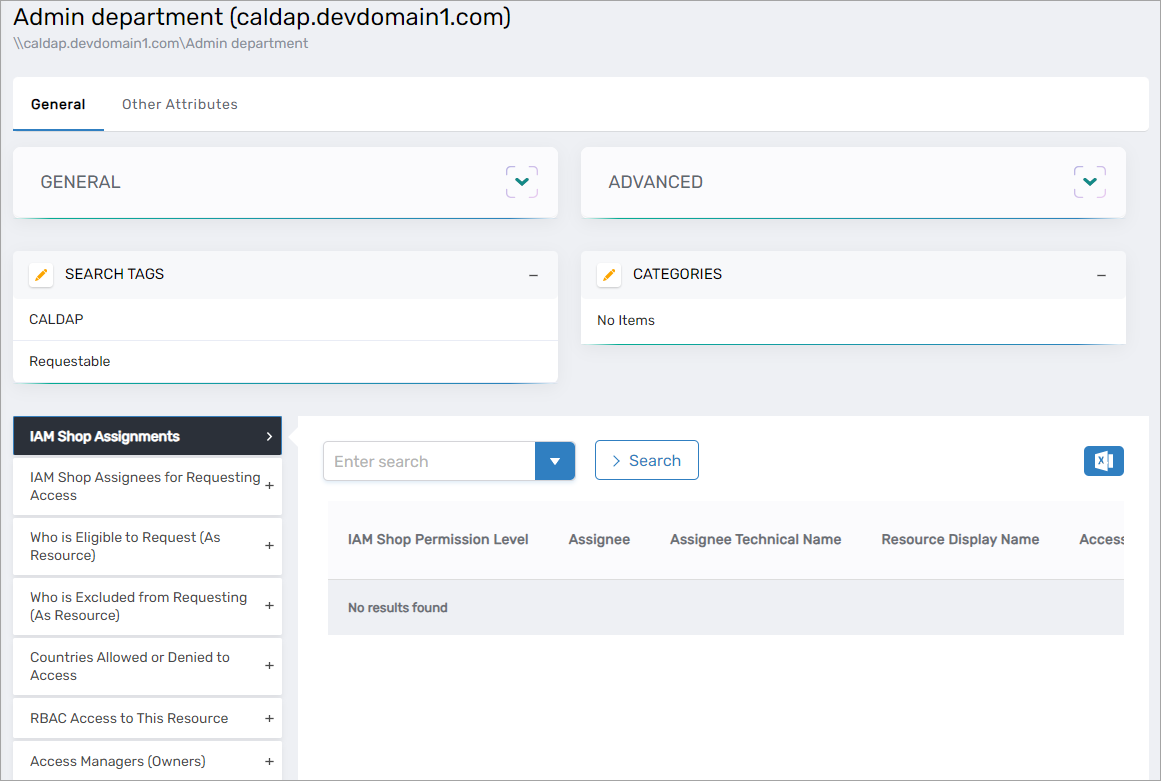Viewport: 1161px width, 781px height.
Task: Click the pencil edit icon for Categories
Action: 609,275
